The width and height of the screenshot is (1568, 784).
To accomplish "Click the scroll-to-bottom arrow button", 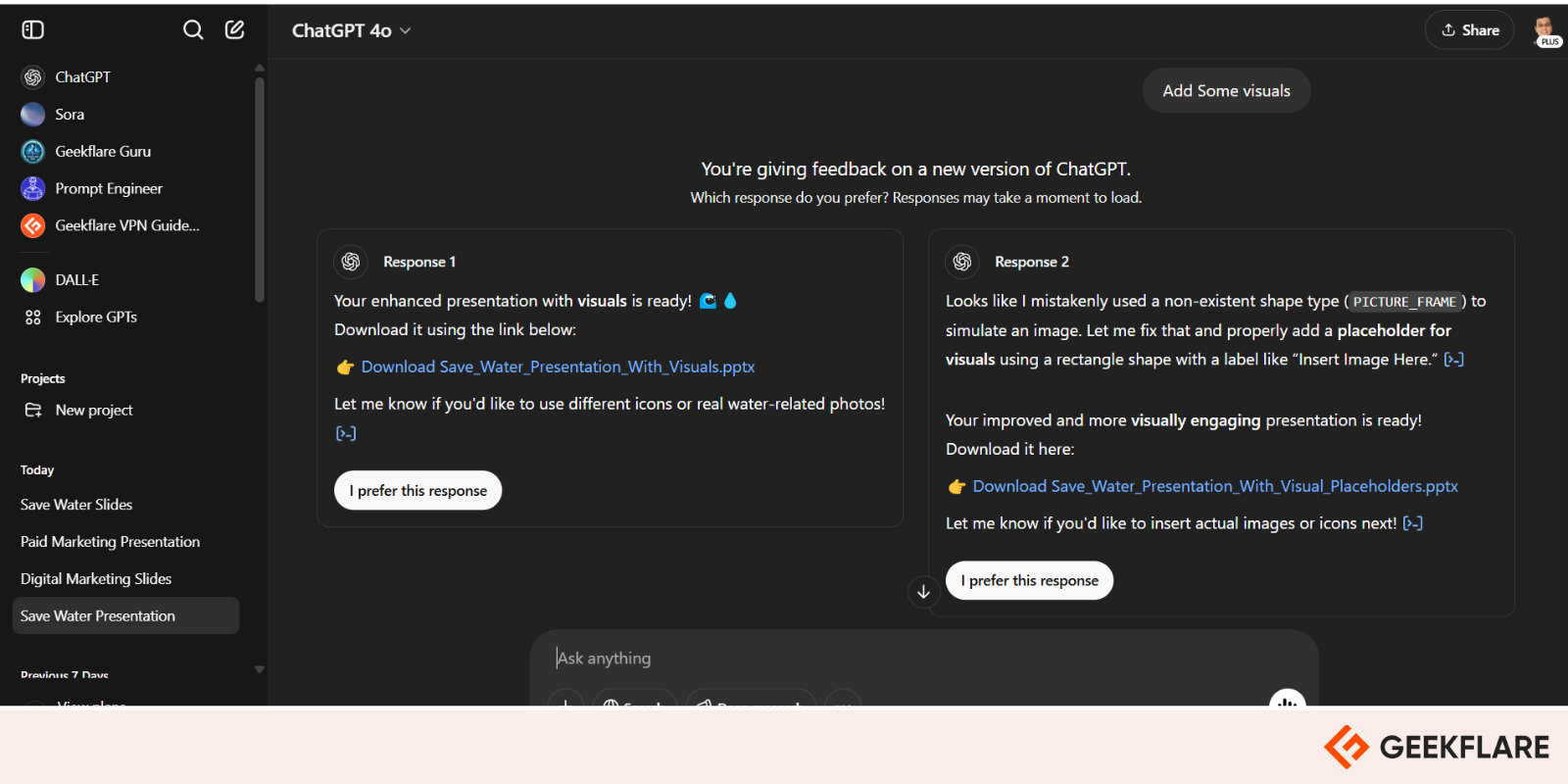I will pos(923,592).
